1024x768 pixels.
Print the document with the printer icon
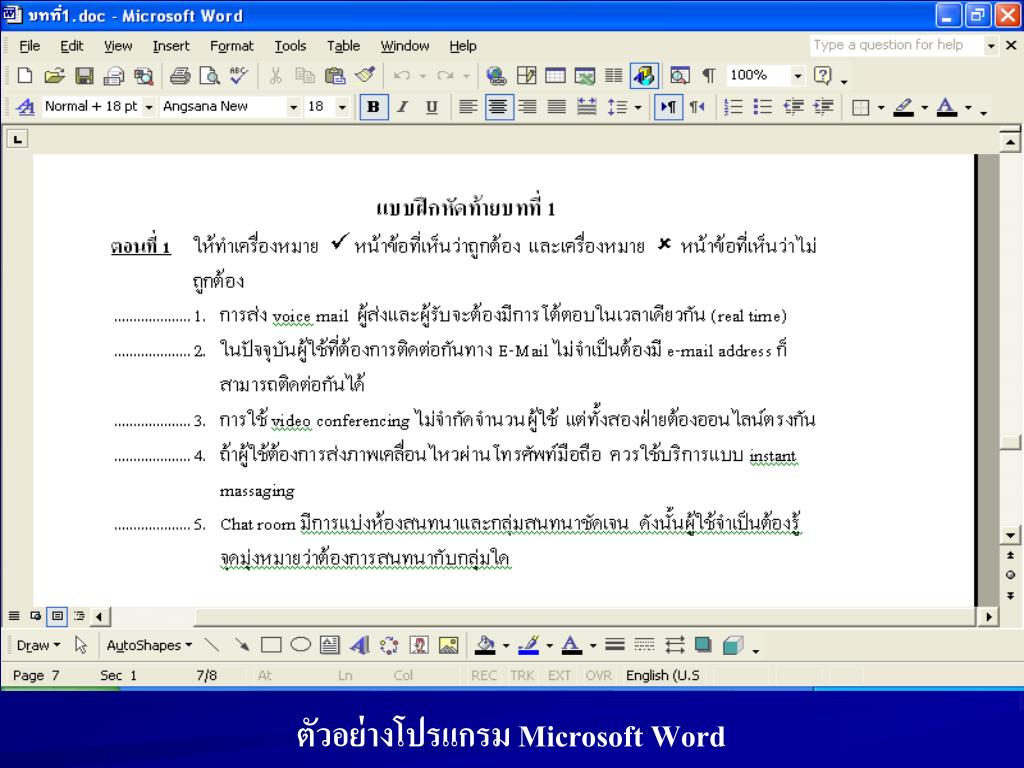point(180,76)
